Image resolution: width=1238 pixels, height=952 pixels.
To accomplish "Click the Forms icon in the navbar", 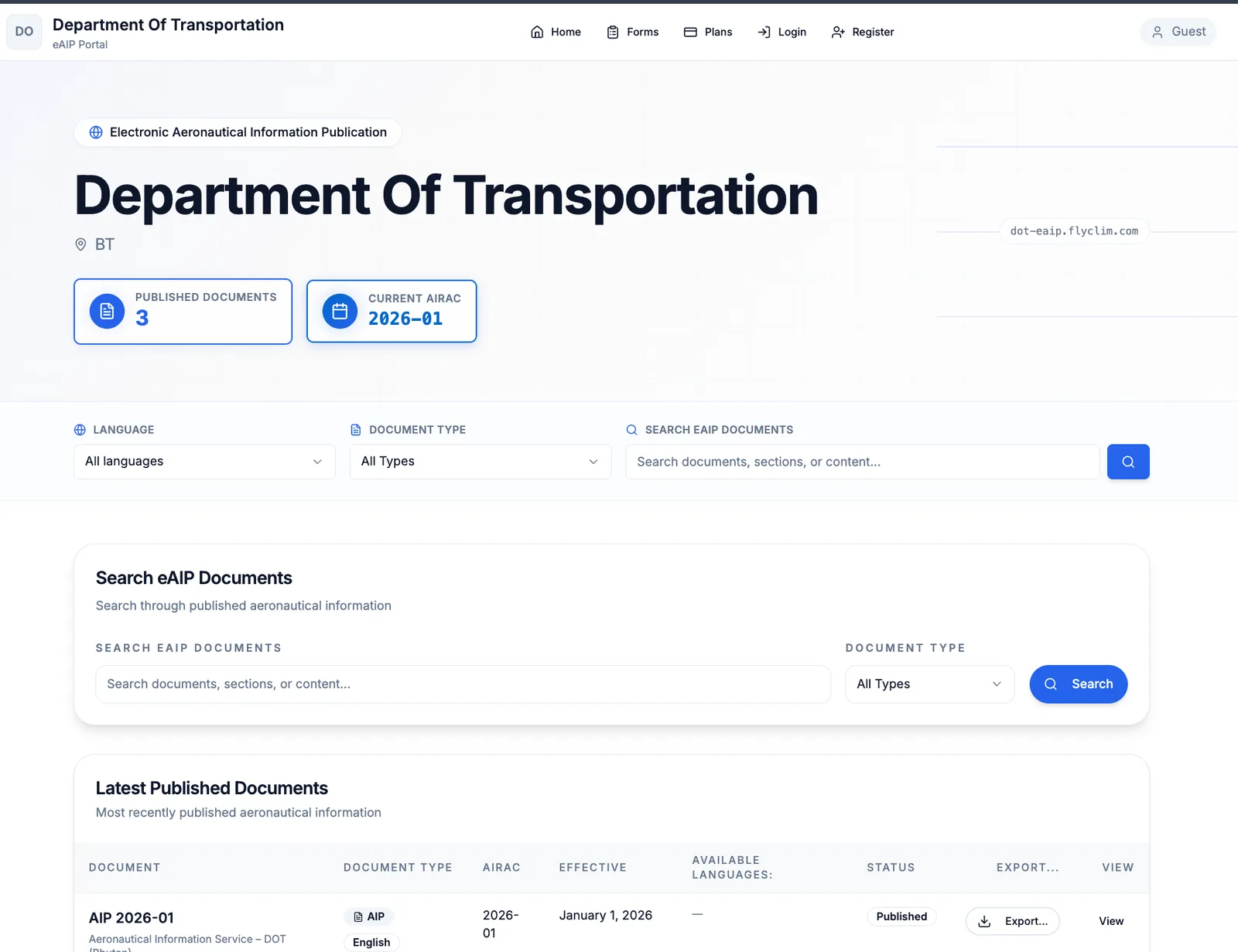I will click(611, 32).
